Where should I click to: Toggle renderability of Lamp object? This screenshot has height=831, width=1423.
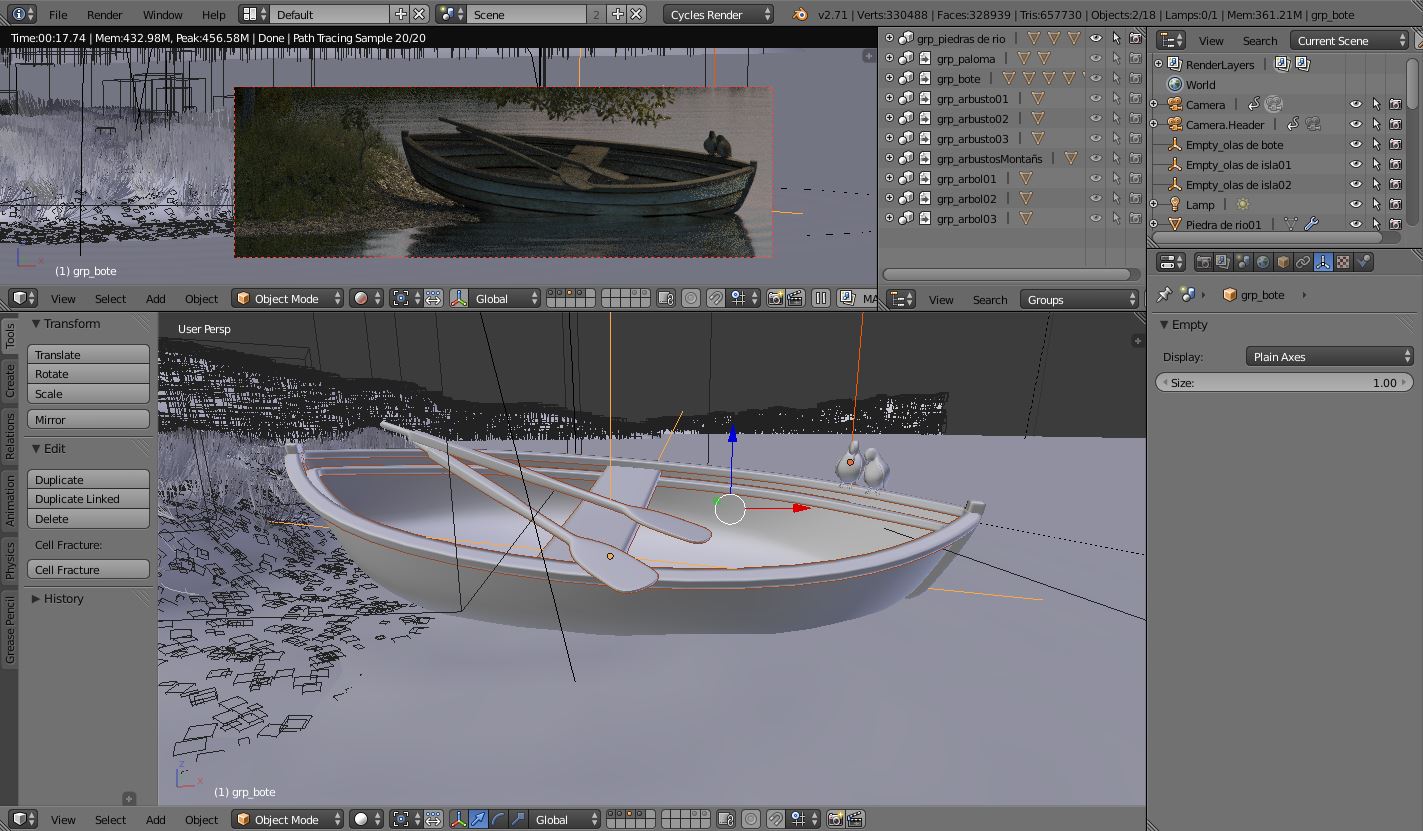click(1395, 205)
